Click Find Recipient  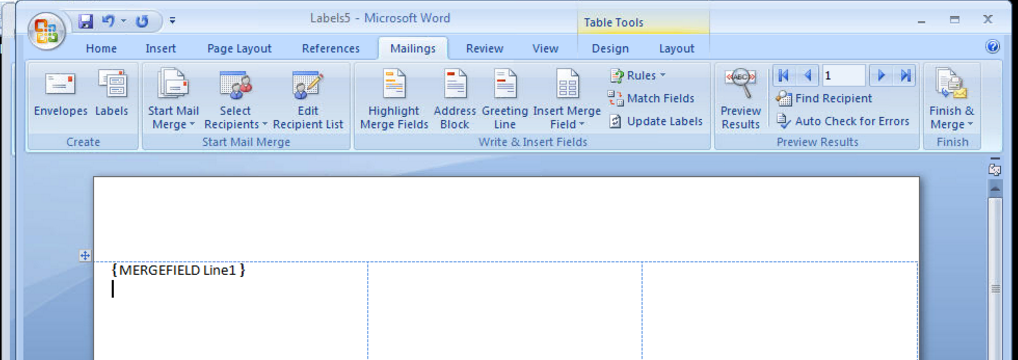[x=824, y=98]
